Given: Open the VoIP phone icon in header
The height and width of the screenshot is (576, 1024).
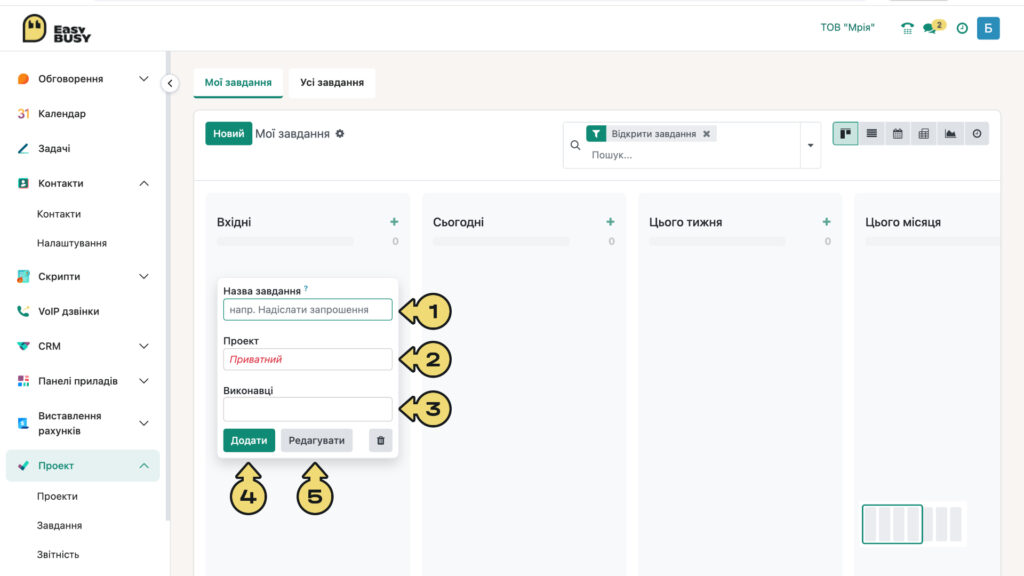Looking at the screenshot, I should tap(907, 28).
